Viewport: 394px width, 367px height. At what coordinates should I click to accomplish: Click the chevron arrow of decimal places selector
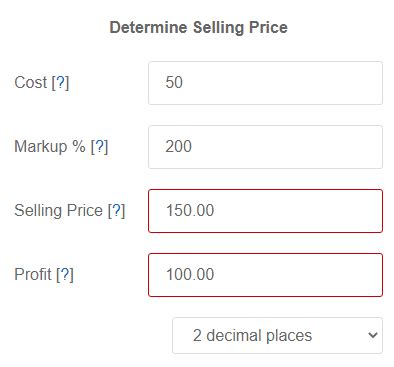click(373, 335)
